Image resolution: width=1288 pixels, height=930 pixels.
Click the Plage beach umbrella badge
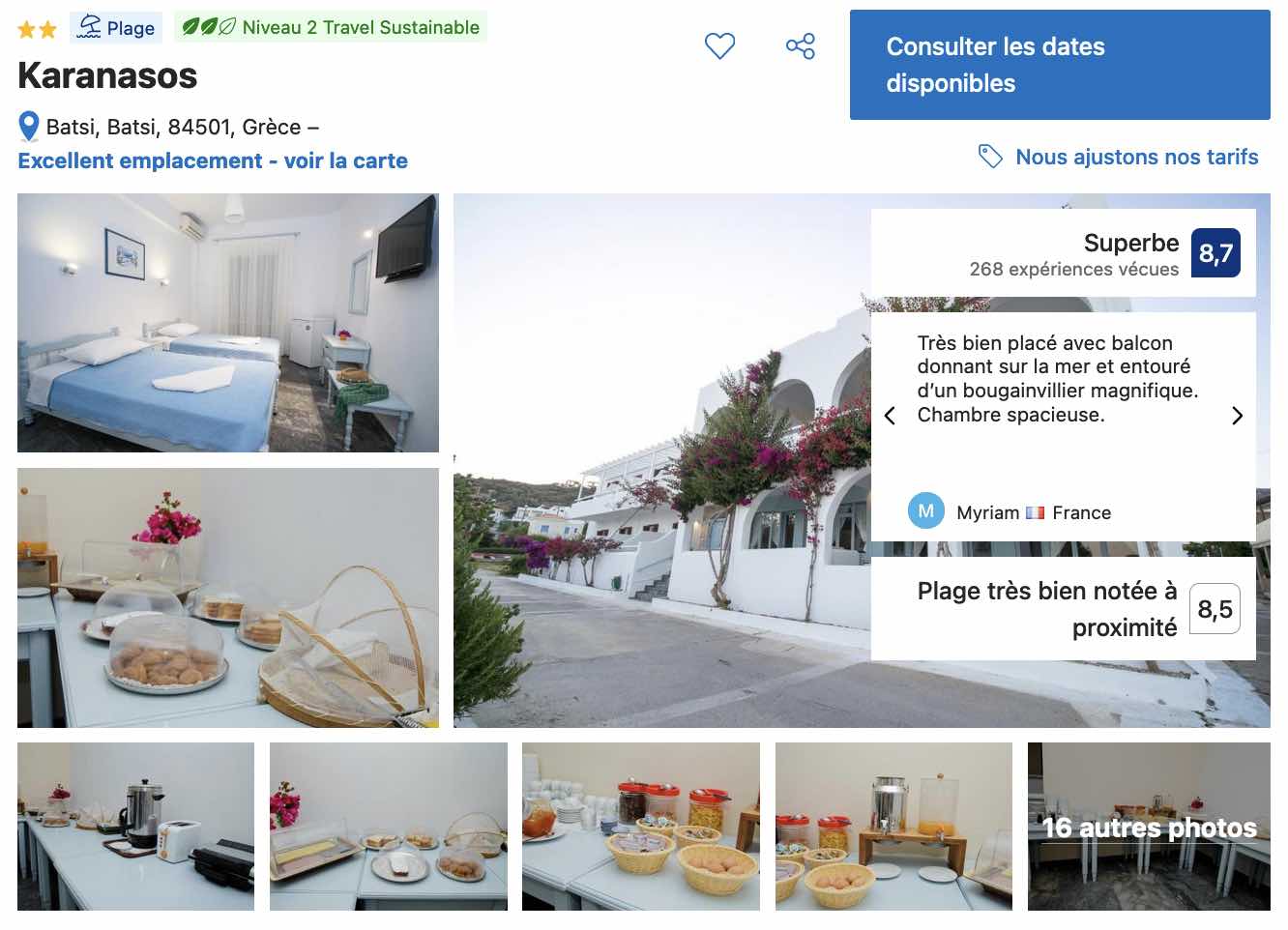116,27
